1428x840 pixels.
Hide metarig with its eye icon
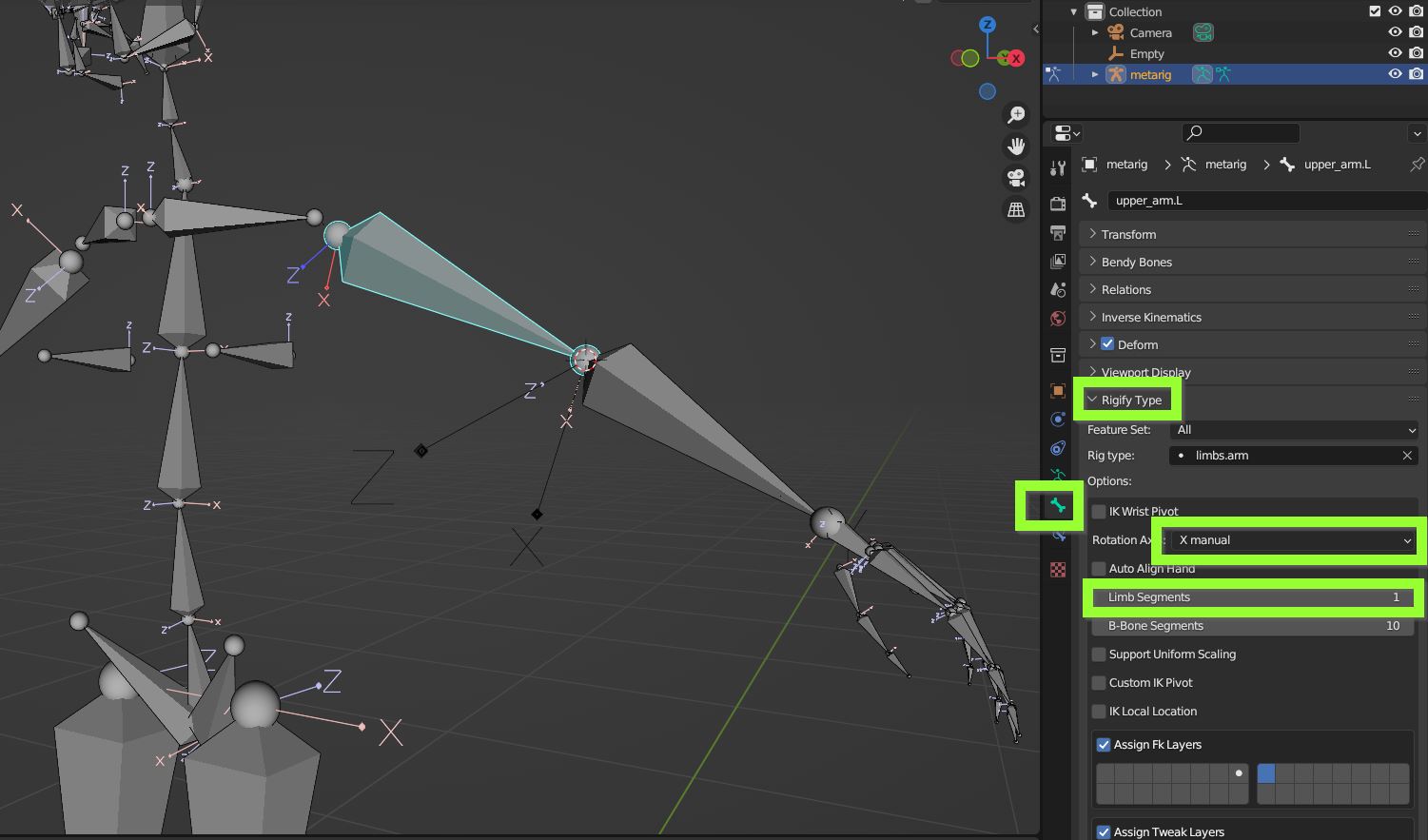[1396, 74]
